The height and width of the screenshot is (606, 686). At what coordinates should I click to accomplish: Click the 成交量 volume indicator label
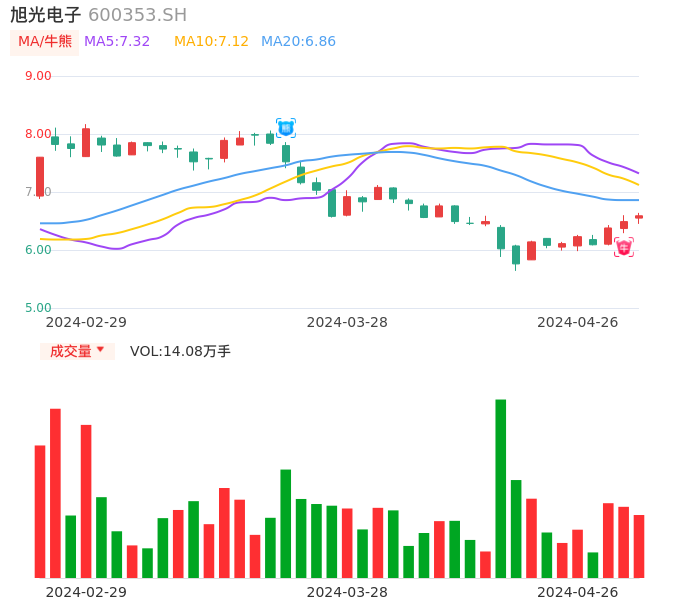[x=71, y=351]
